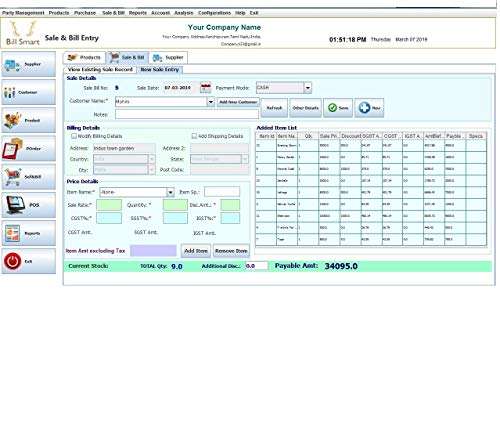
Task: Open the Reports sidebar icon
Action: tap(29, 233)
